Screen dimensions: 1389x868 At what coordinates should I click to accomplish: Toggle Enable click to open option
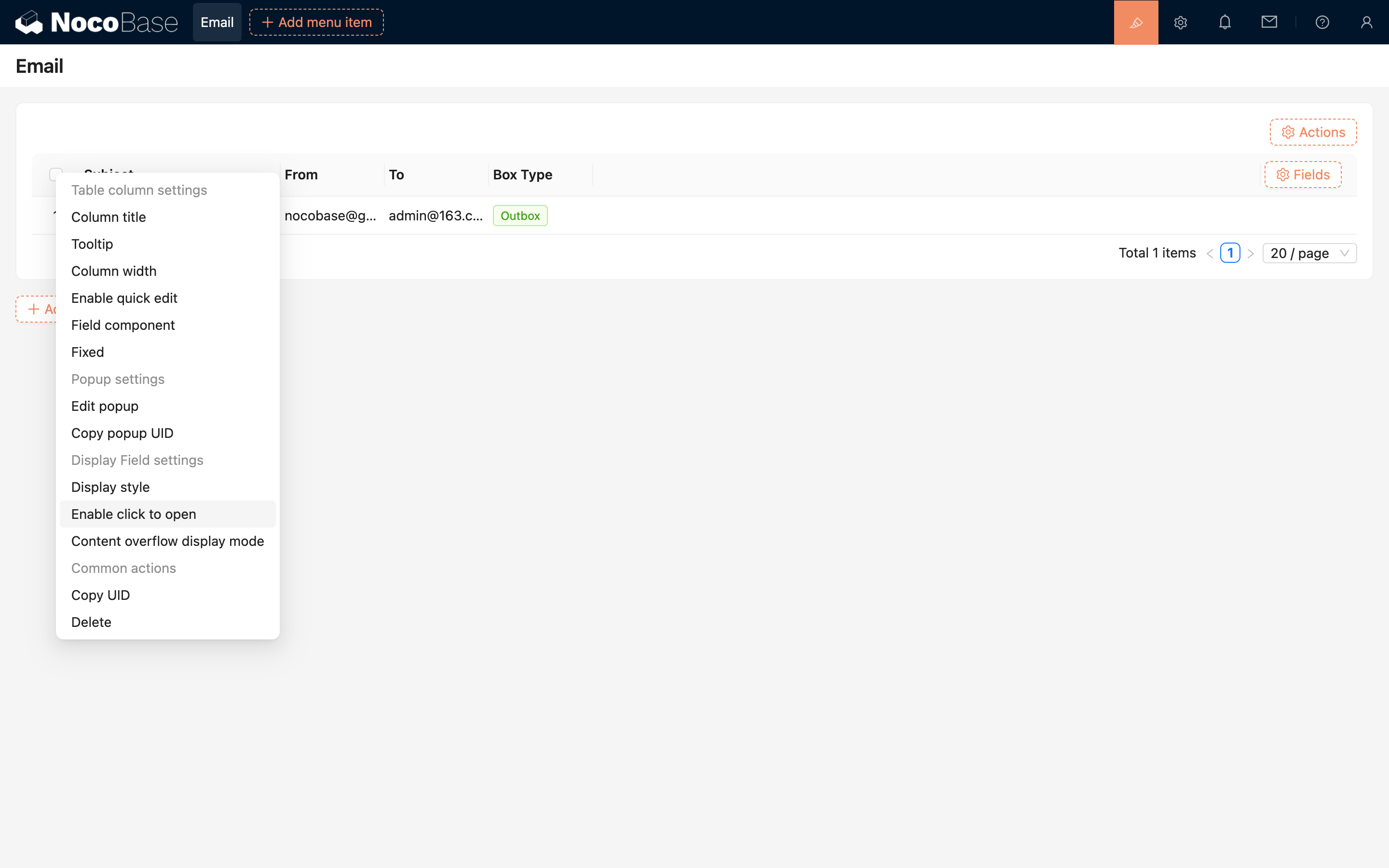pyautogui.click(x=133, y=514)
